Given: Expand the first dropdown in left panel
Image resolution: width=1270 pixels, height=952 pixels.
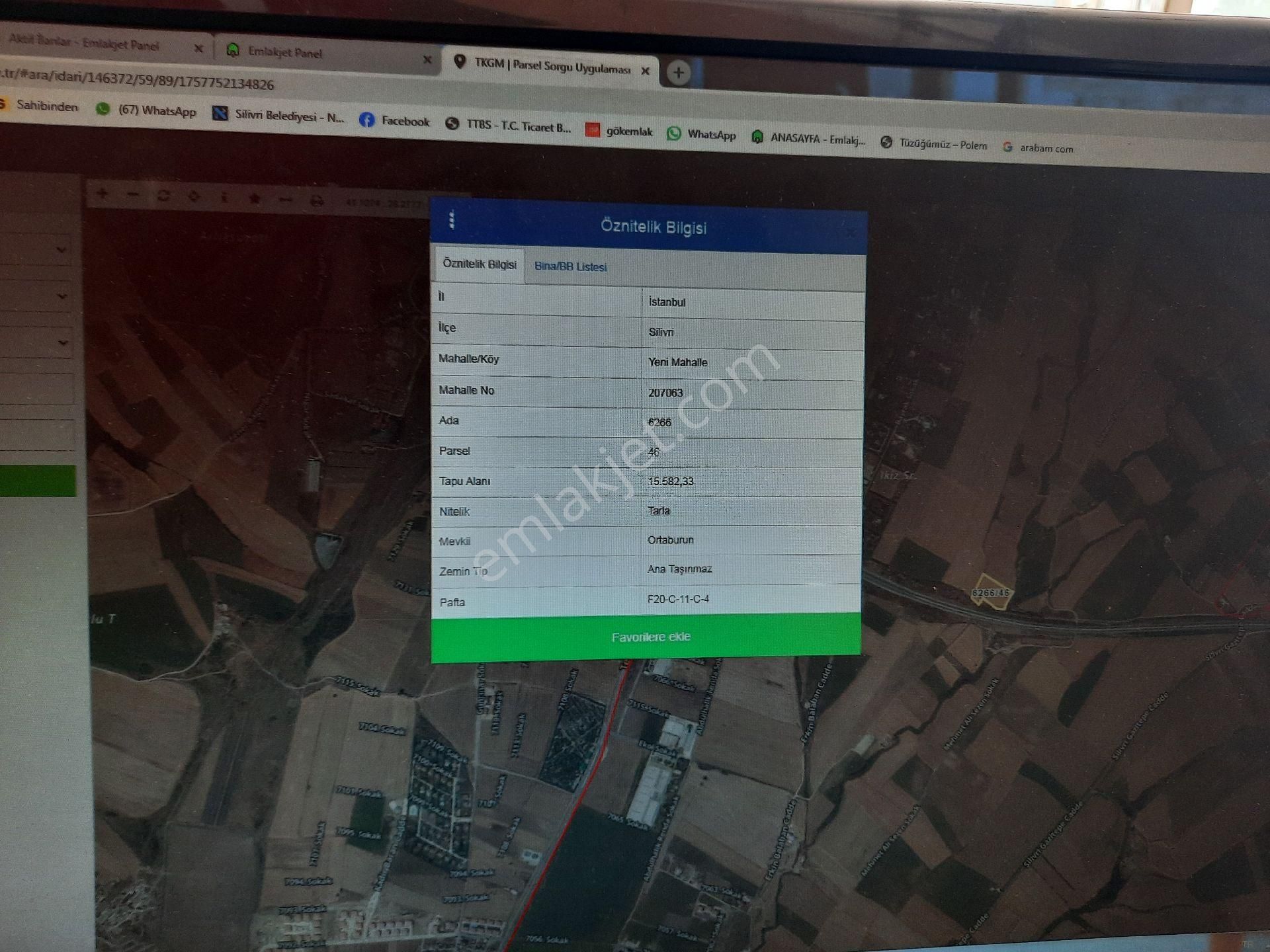Looking at the screenshot, I should click(x=61, y=250).
